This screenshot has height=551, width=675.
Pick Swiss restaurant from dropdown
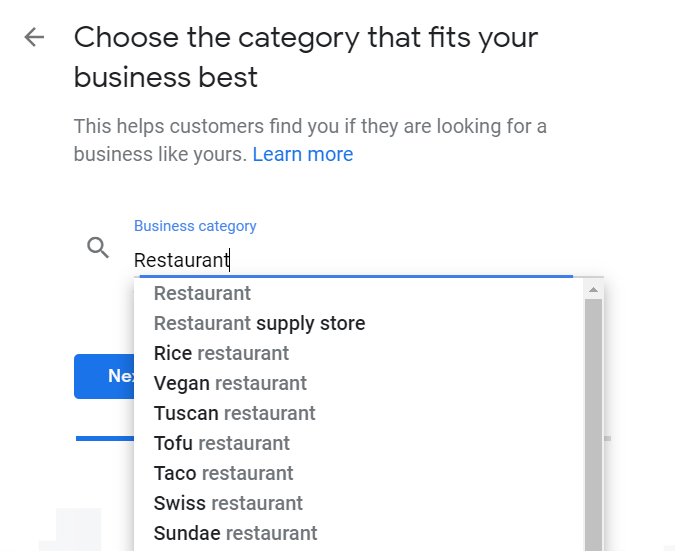pos(228,503)
